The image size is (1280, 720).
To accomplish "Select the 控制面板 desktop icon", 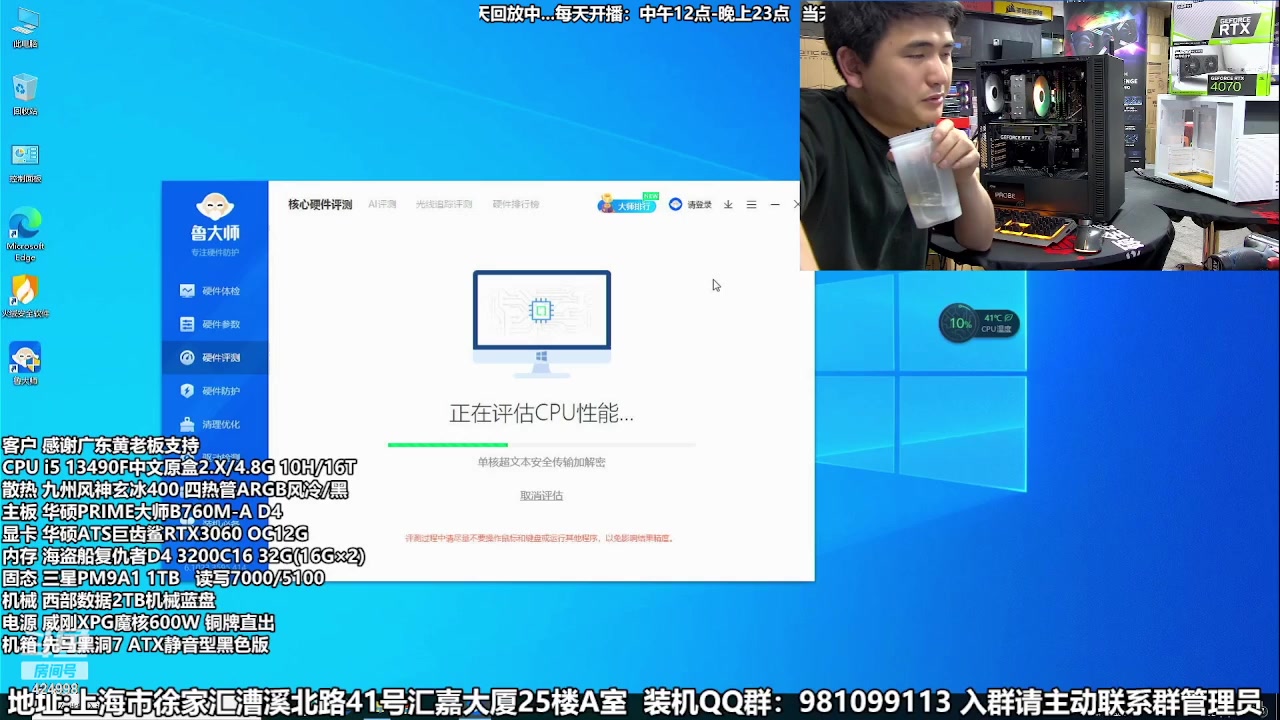I will point(25,162).
